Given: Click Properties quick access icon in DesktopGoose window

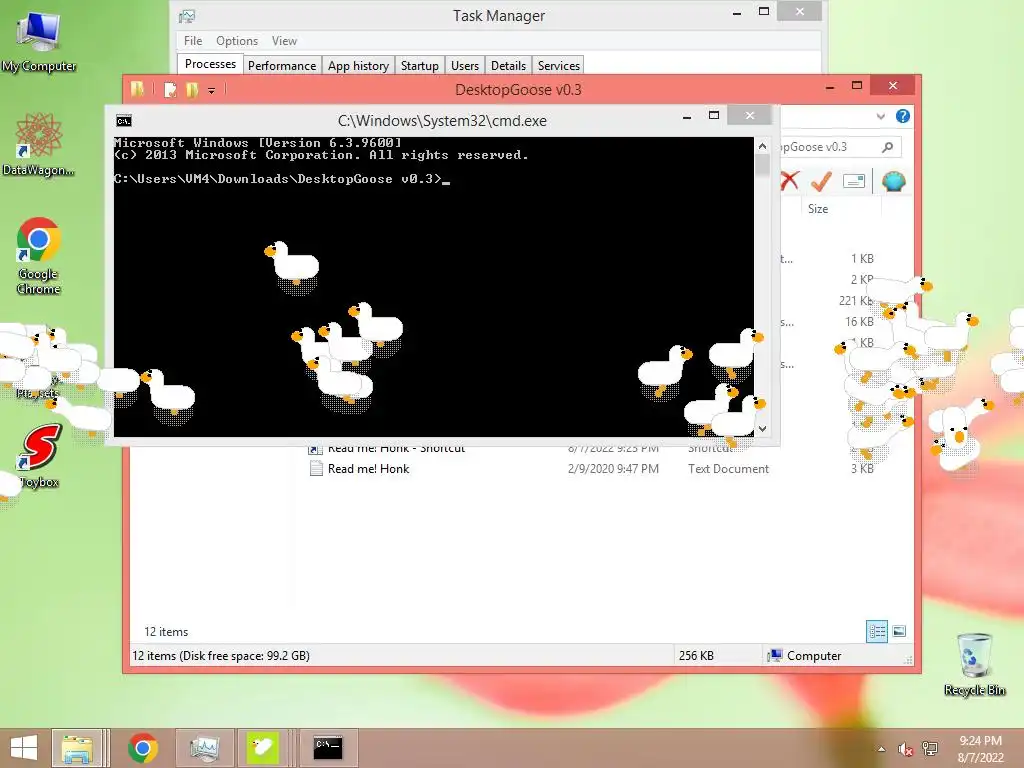Looking at the screenshot, I should (x=170, y=89).
